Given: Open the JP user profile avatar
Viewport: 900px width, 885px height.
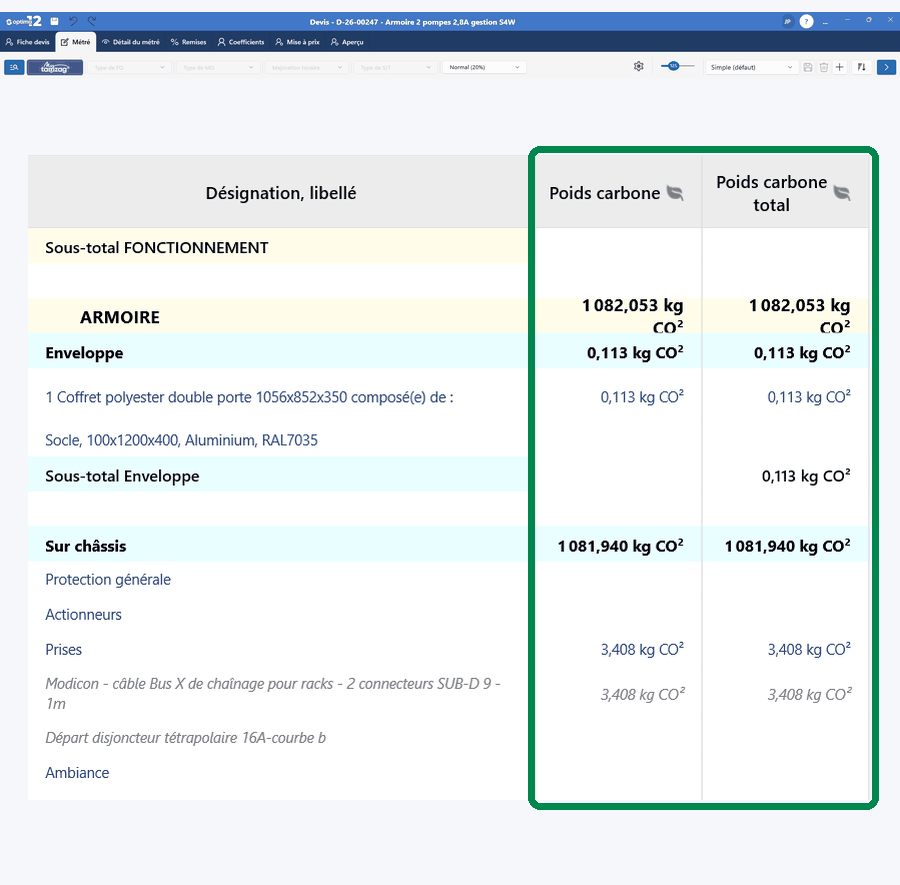Looking at the screenshot, I should click(x=788, y=22).
